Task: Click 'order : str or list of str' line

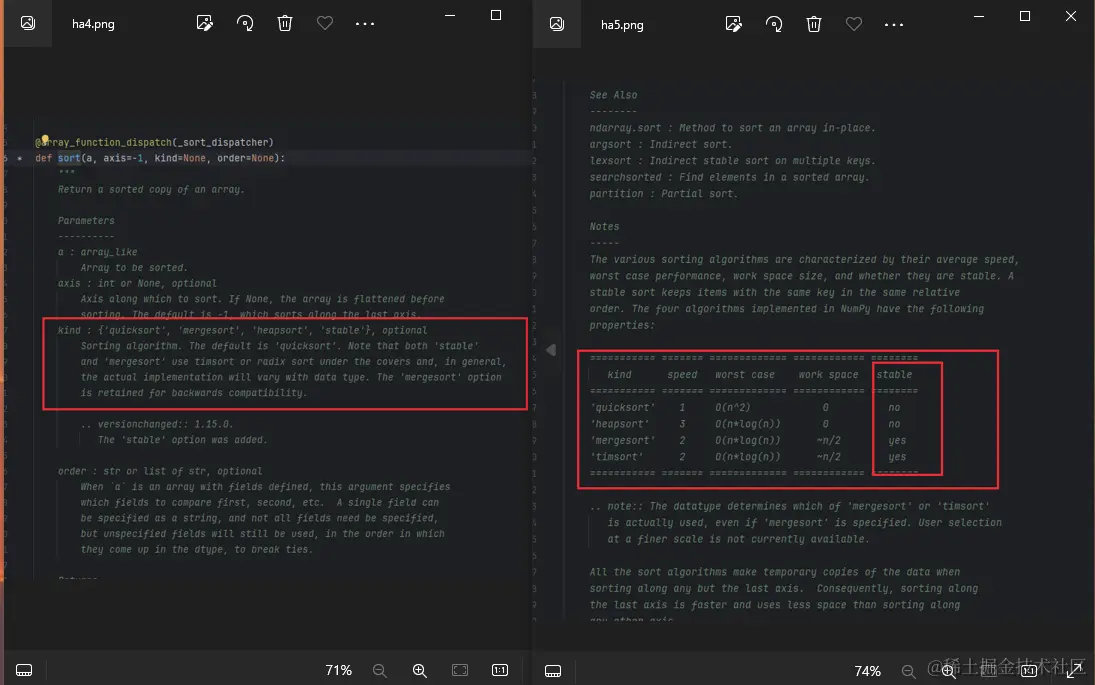Action: pos(160,471)
